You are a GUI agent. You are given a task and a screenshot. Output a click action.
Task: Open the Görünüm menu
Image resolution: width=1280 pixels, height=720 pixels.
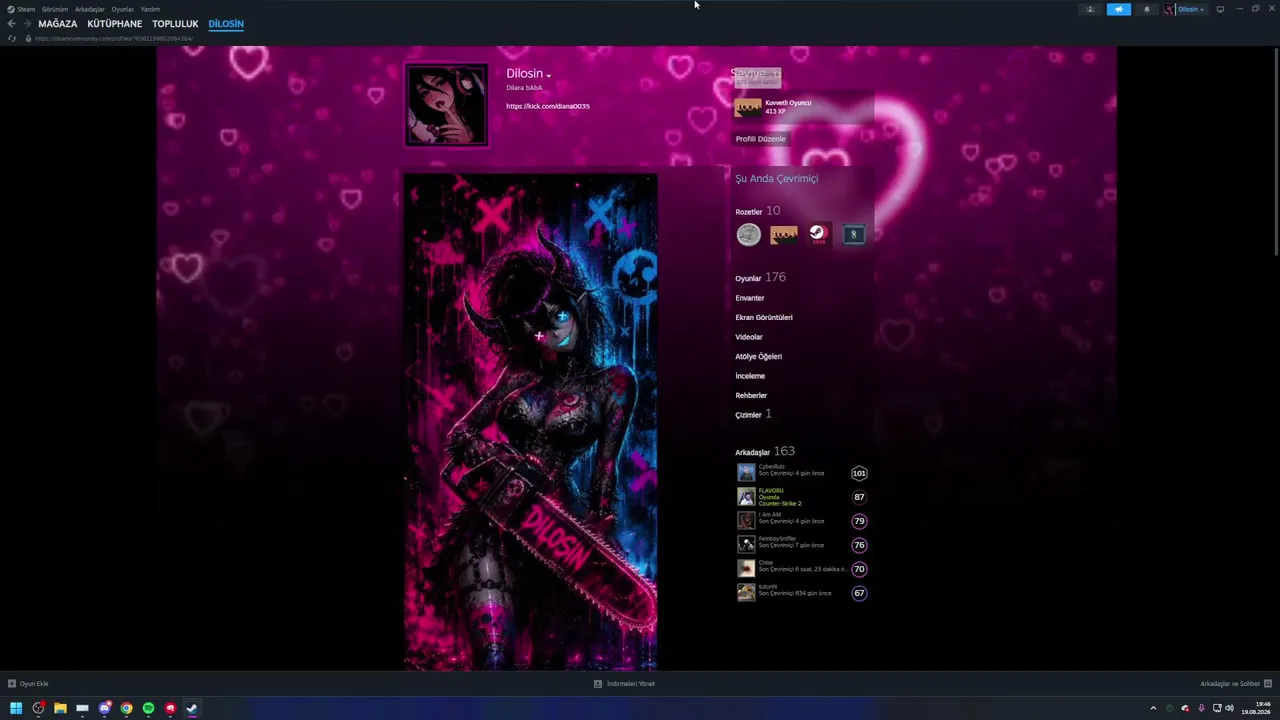[x=55, y=9]
